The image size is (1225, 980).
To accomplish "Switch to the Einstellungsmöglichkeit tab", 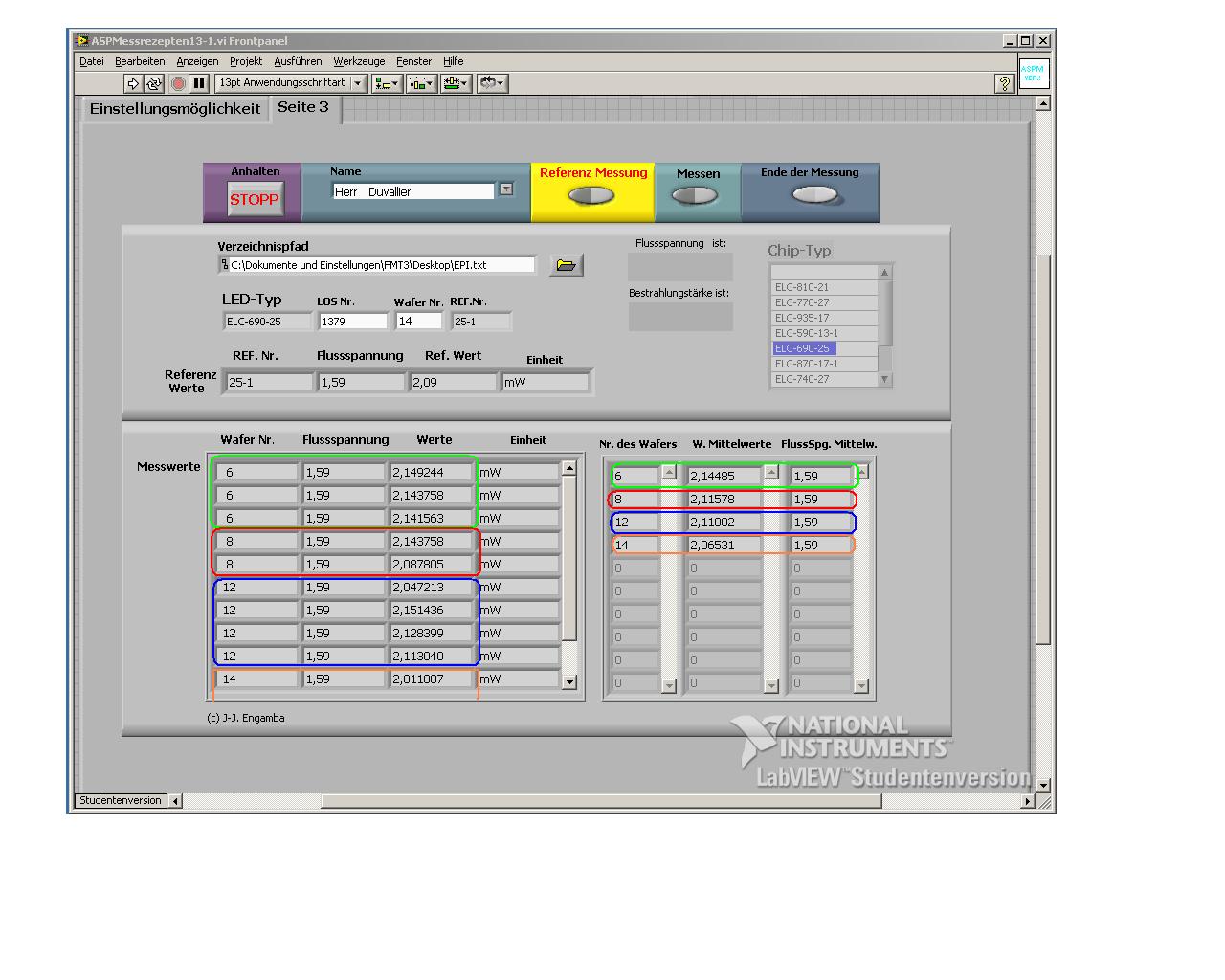I will pos(175,109).
